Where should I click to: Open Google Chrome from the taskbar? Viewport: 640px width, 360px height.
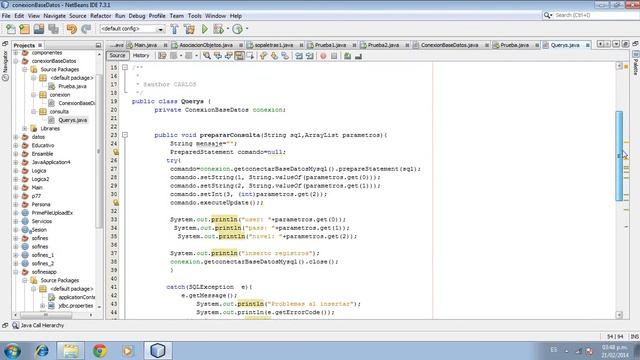100,350
